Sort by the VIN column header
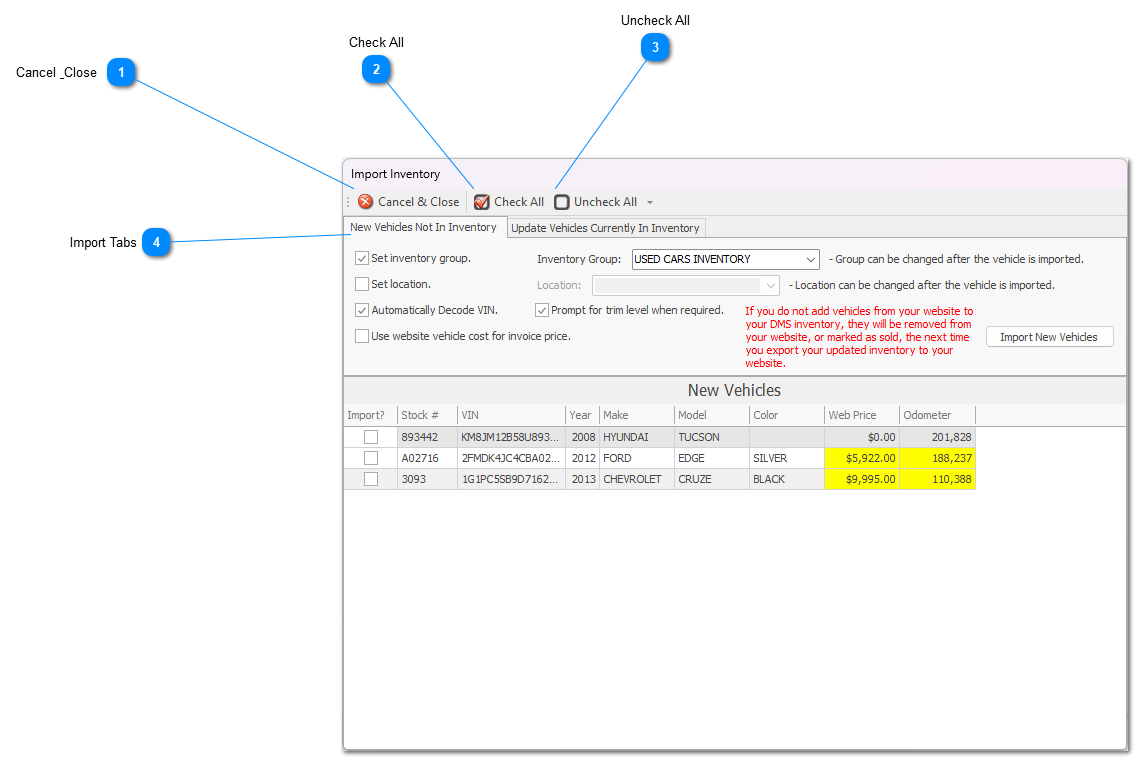The width and height of the screenshot is (1137, 760). click(x=511, y=415)
